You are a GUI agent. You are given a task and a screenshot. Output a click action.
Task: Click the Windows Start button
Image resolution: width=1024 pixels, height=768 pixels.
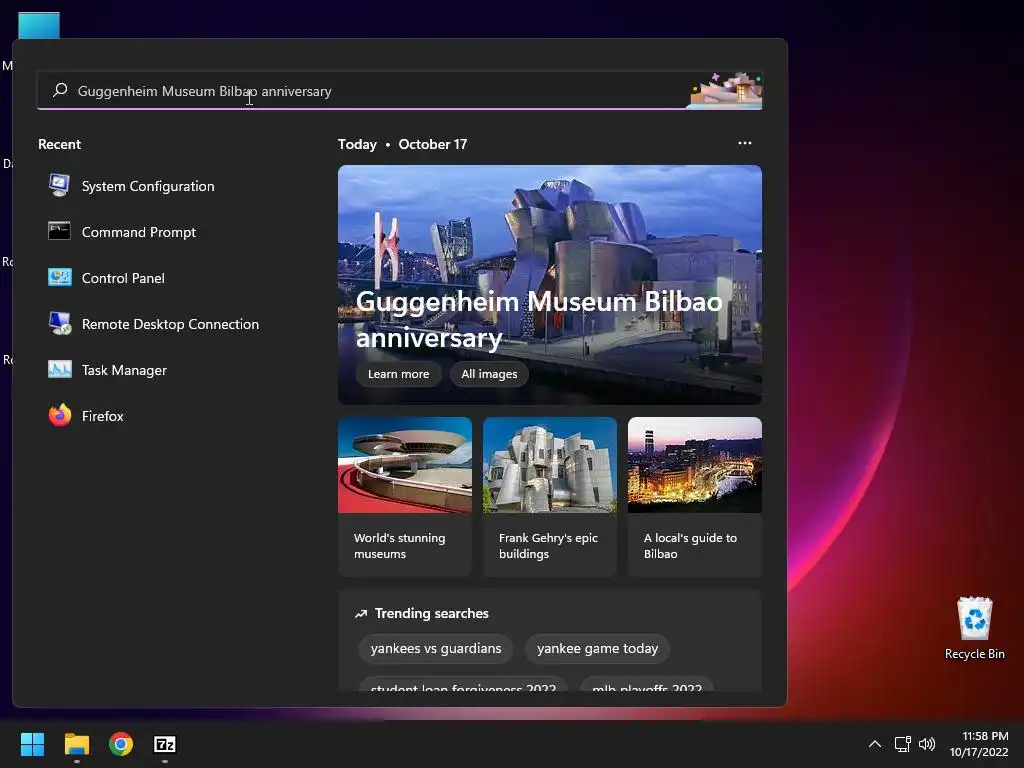[x=32, y=744]
